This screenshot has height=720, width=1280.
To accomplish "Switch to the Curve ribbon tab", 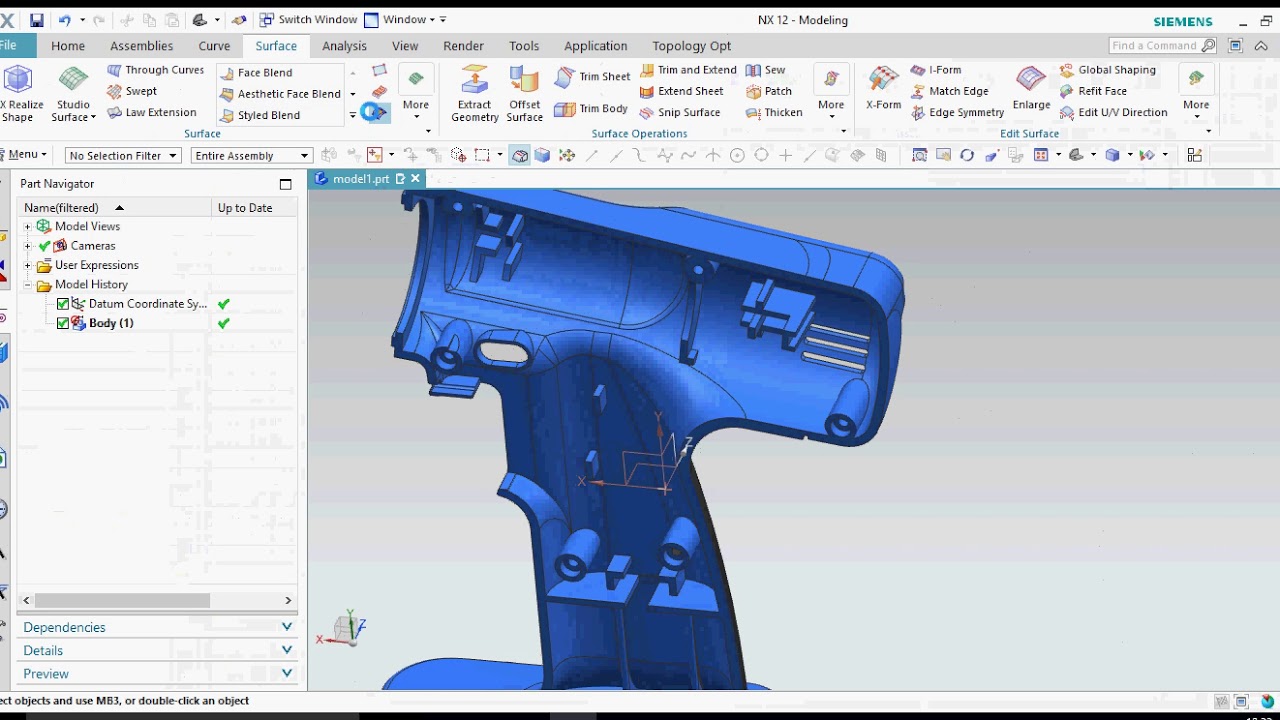I will pos(214,46).
